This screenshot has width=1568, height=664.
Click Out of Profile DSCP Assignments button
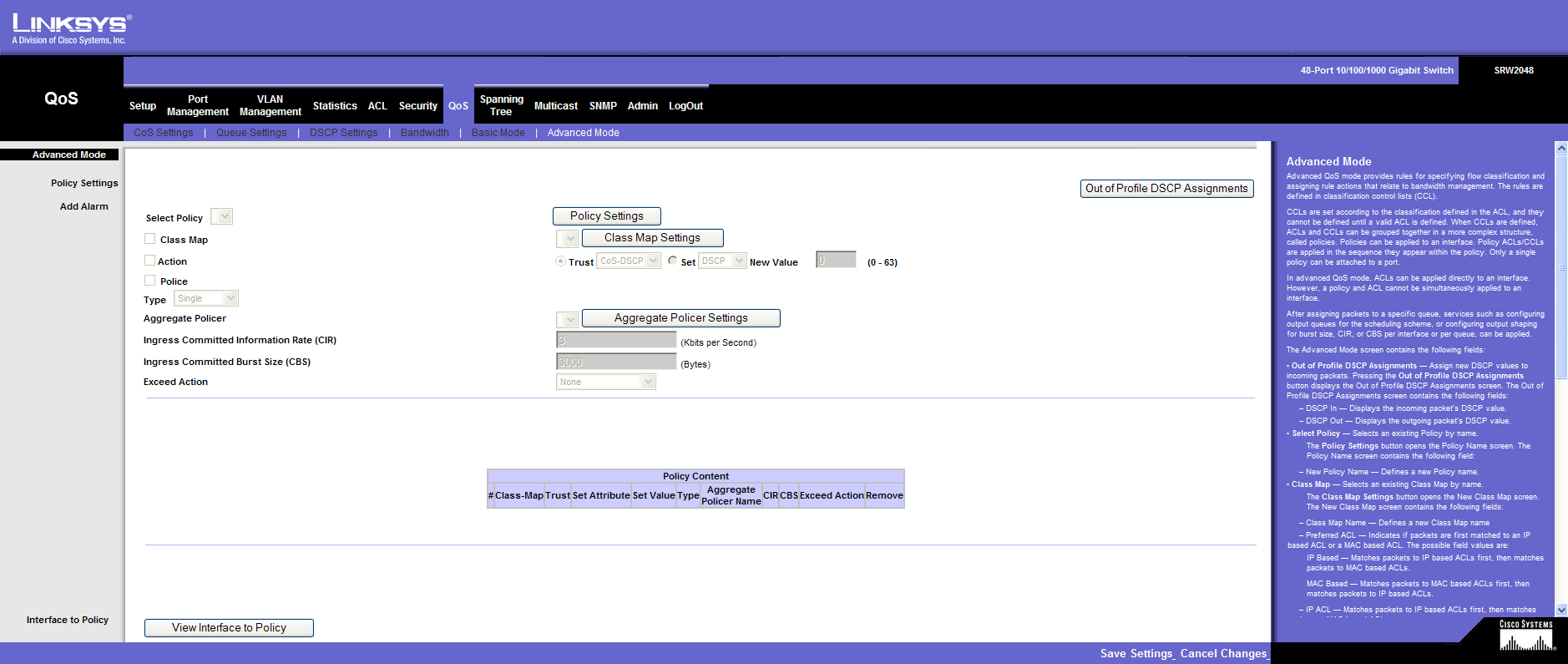point(1166,189)
